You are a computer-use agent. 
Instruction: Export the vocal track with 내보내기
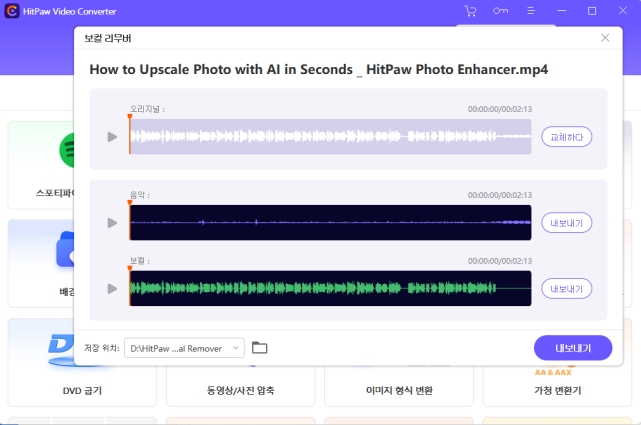[567, 289]
